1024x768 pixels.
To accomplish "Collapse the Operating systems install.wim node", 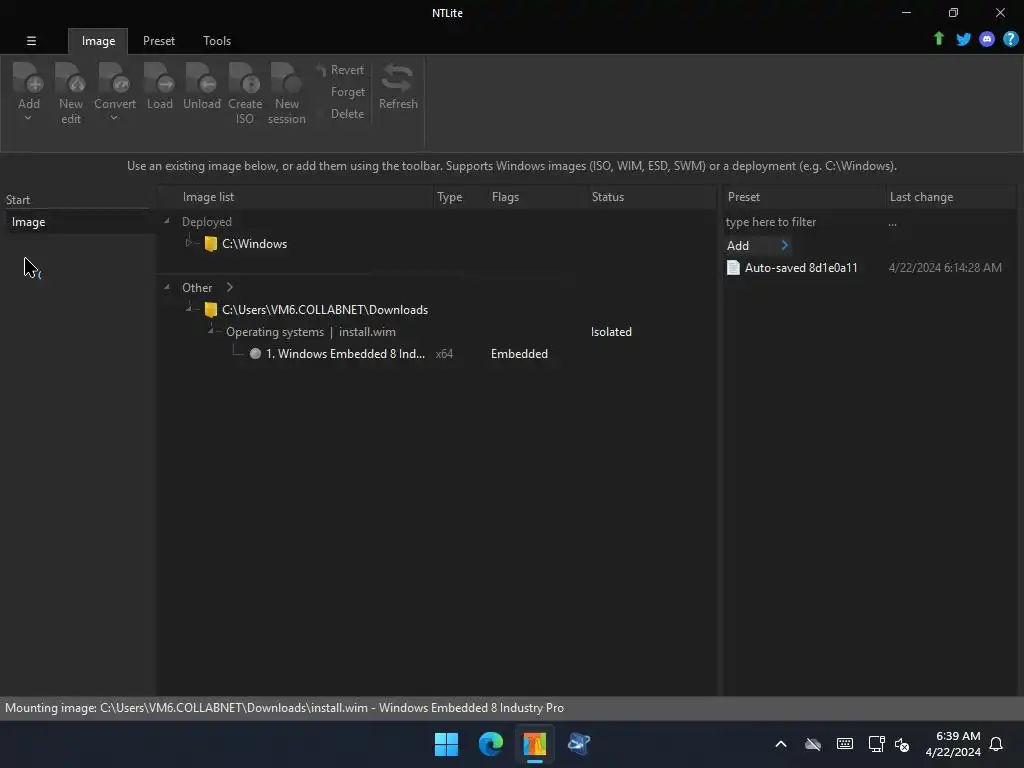I will click(x=211, y=330).
